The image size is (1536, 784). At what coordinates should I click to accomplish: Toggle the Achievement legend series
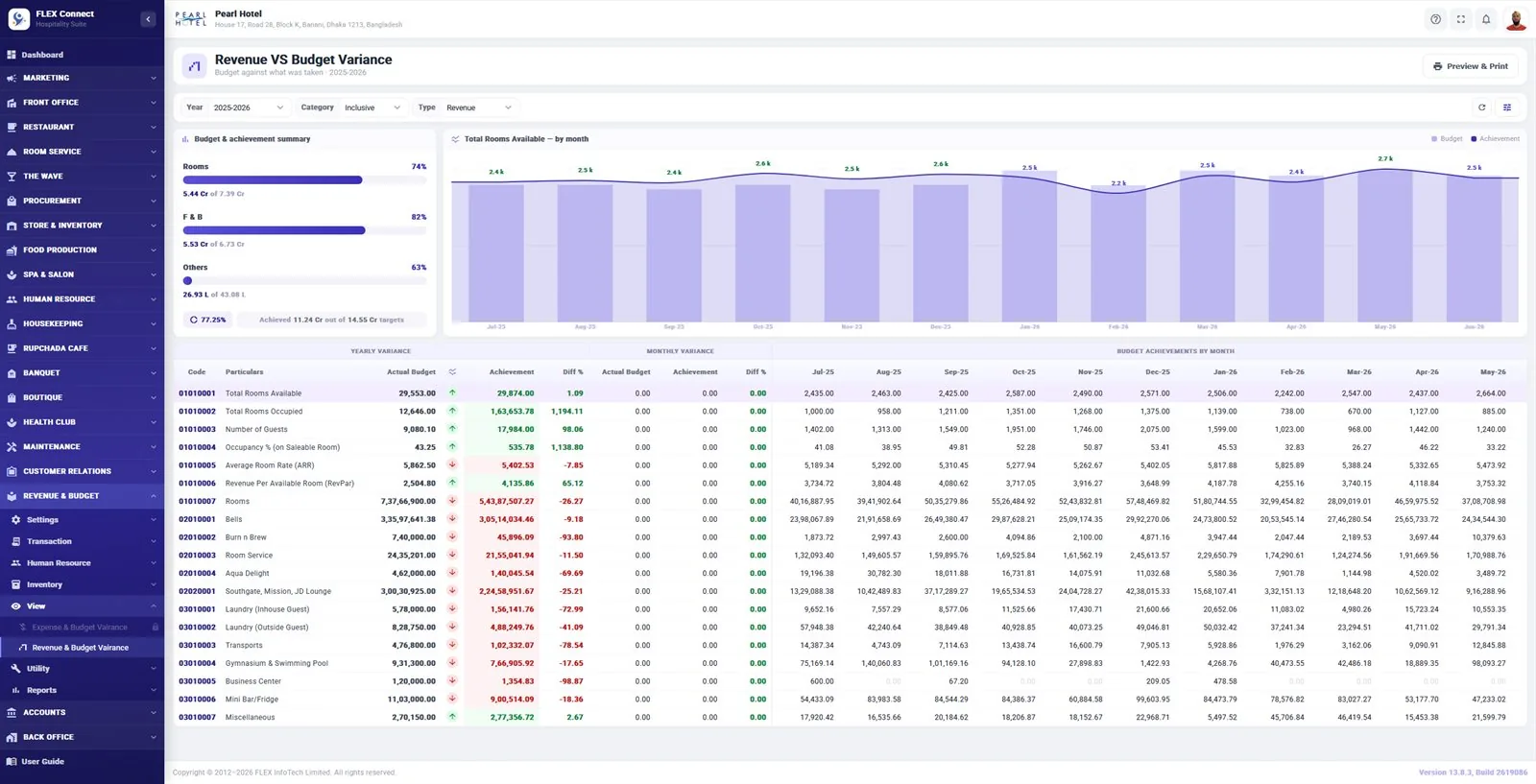pyautogui.click(x=1495, y=139)
